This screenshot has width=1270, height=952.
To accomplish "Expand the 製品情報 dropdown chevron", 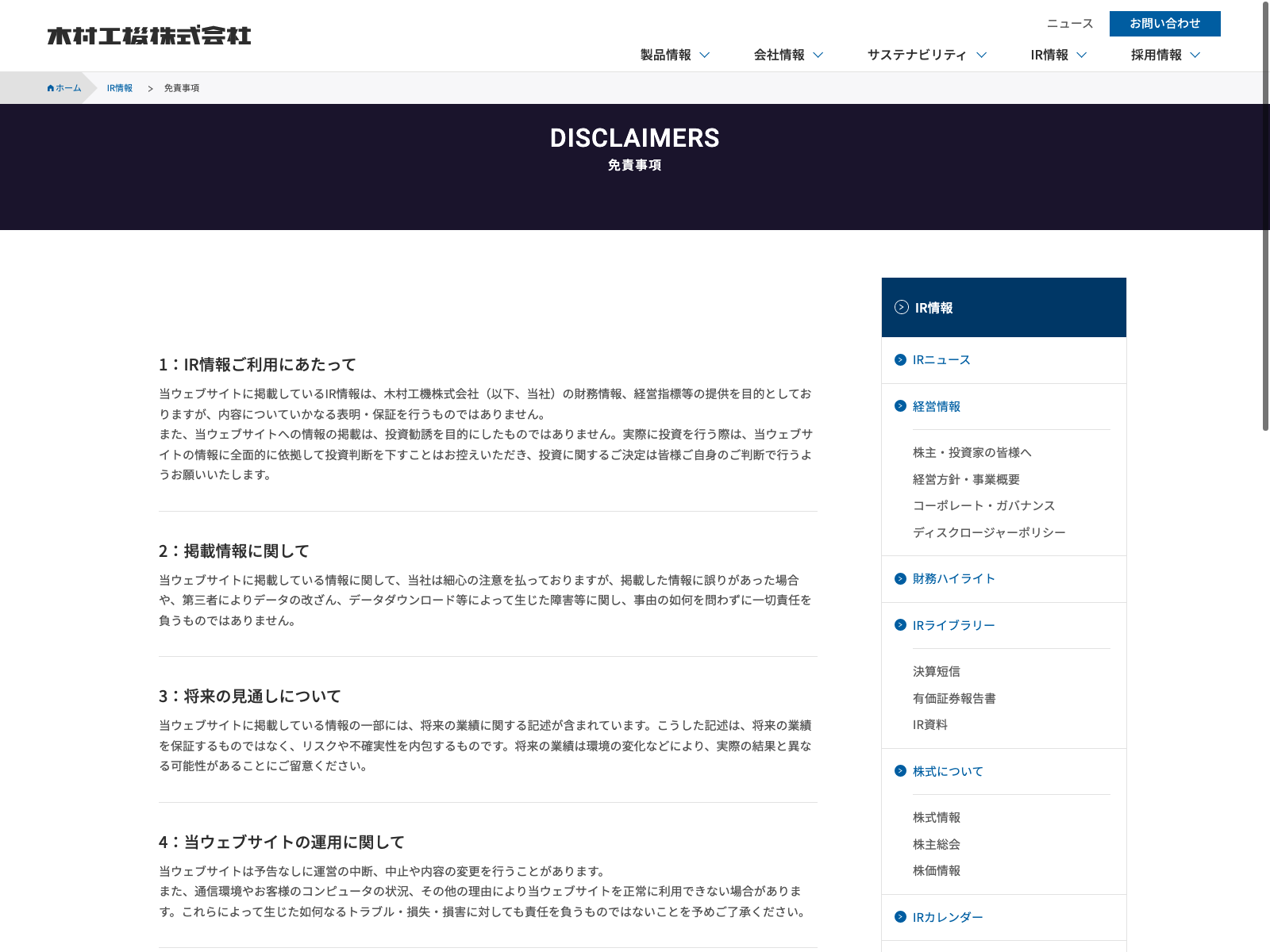I will [705, 55].
